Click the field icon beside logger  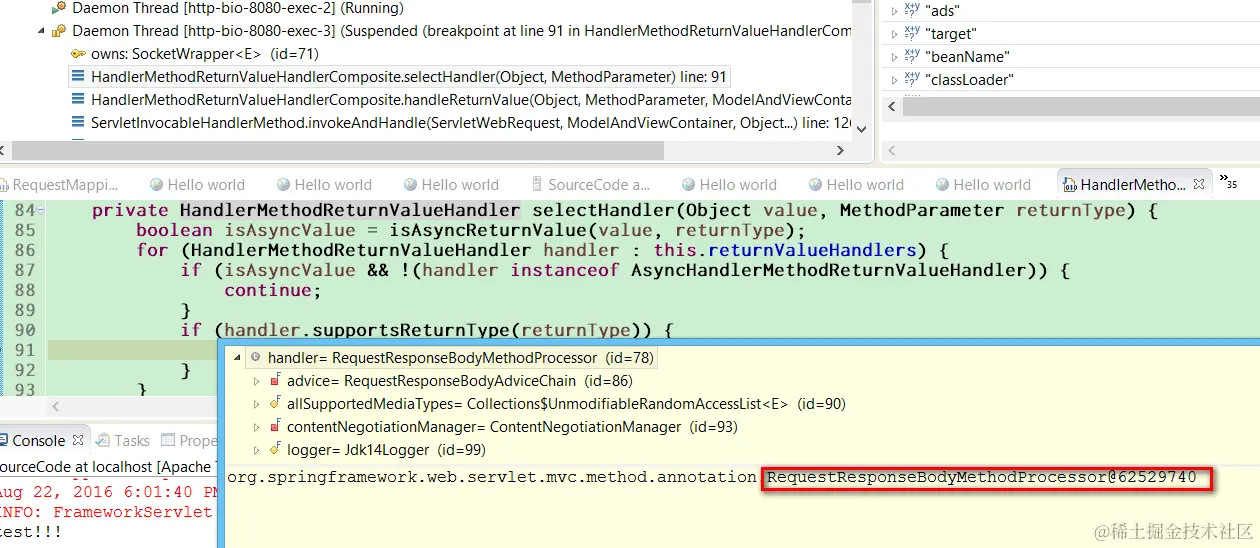[275, 450]
